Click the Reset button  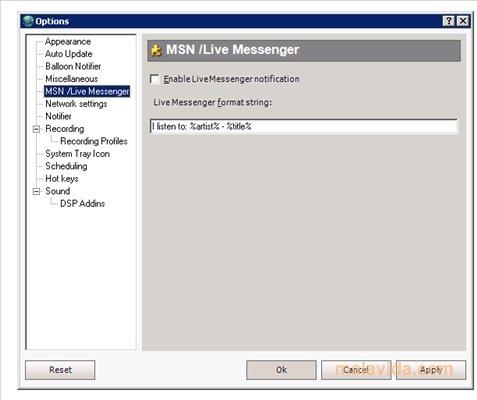click(60, 370)
